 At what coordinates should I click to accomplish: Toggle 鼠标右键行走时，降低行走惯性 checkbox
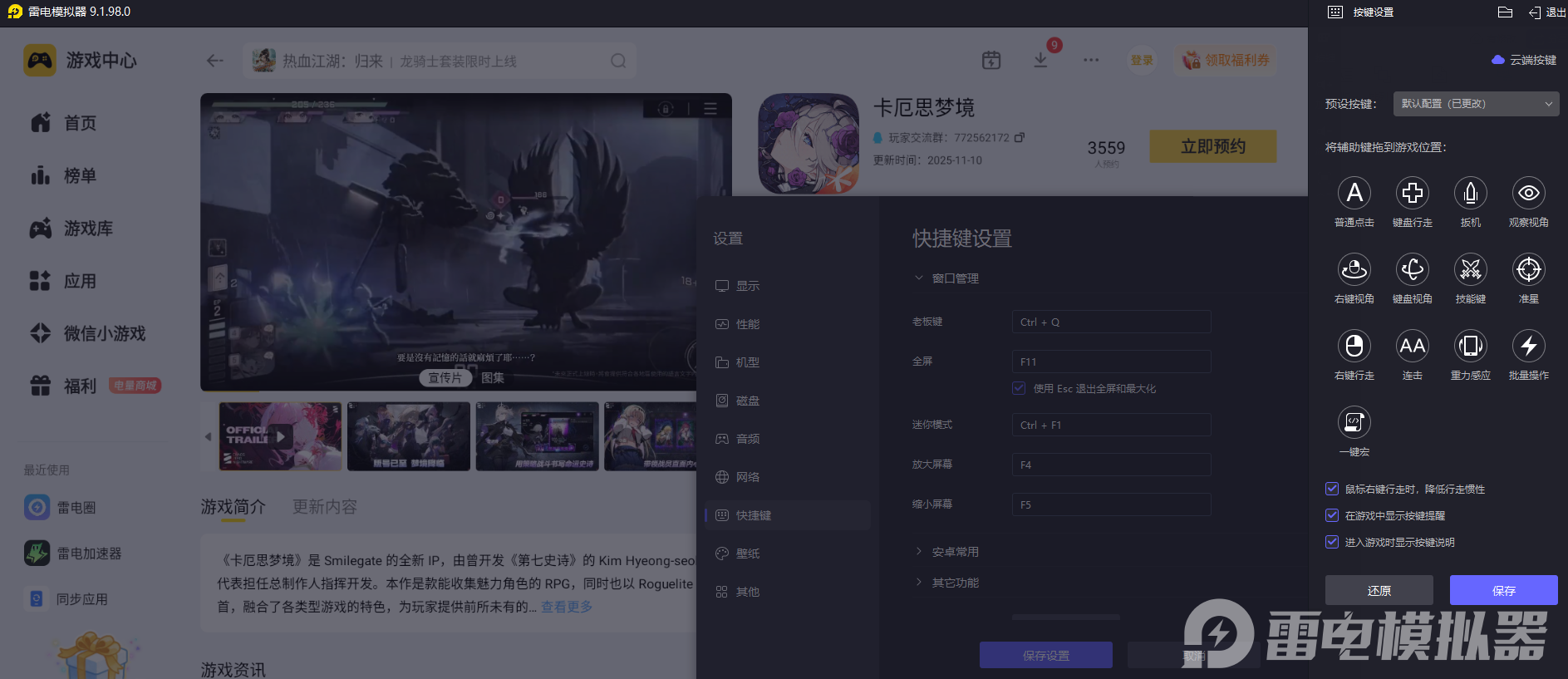point(1332,489)
